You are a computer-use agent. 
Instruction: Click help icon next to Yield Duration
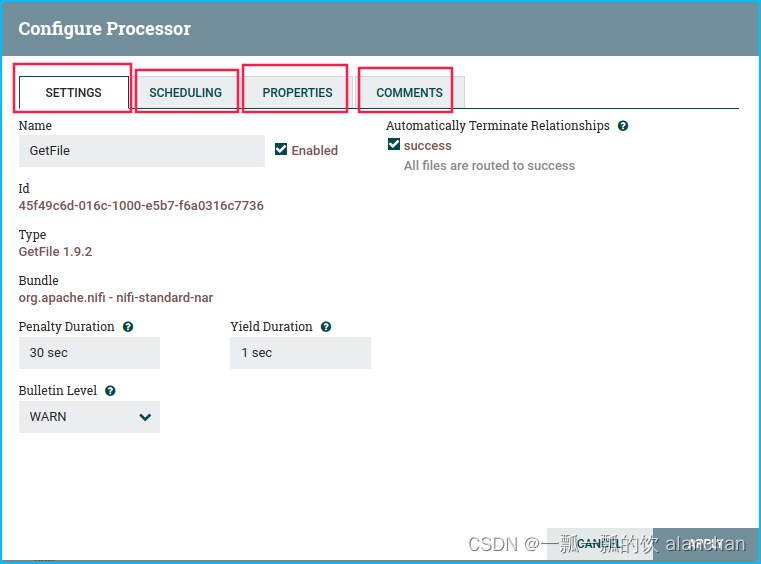tap(326, 327)
